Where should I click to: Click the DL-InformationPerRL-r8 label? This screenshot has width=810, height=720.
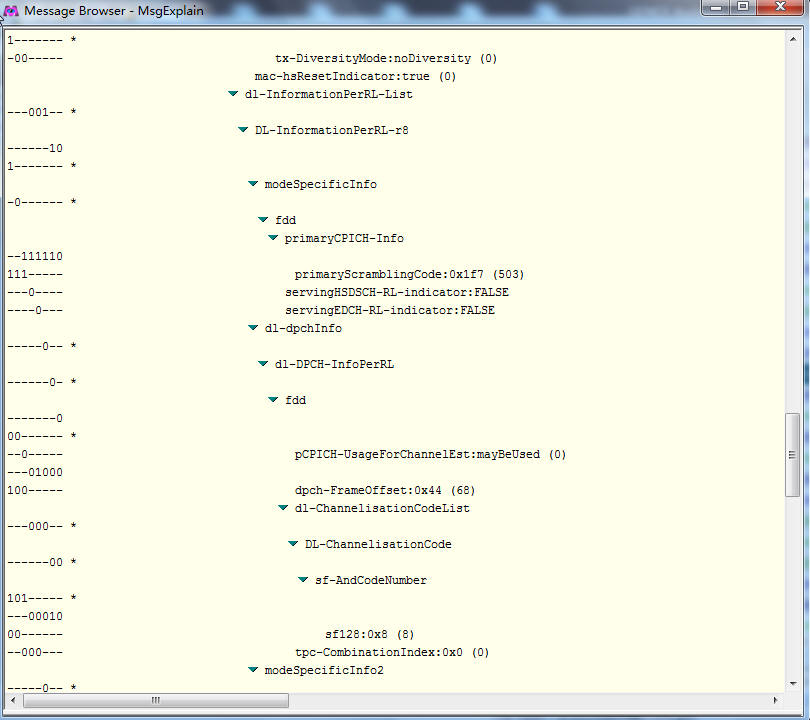pos(332,130)
